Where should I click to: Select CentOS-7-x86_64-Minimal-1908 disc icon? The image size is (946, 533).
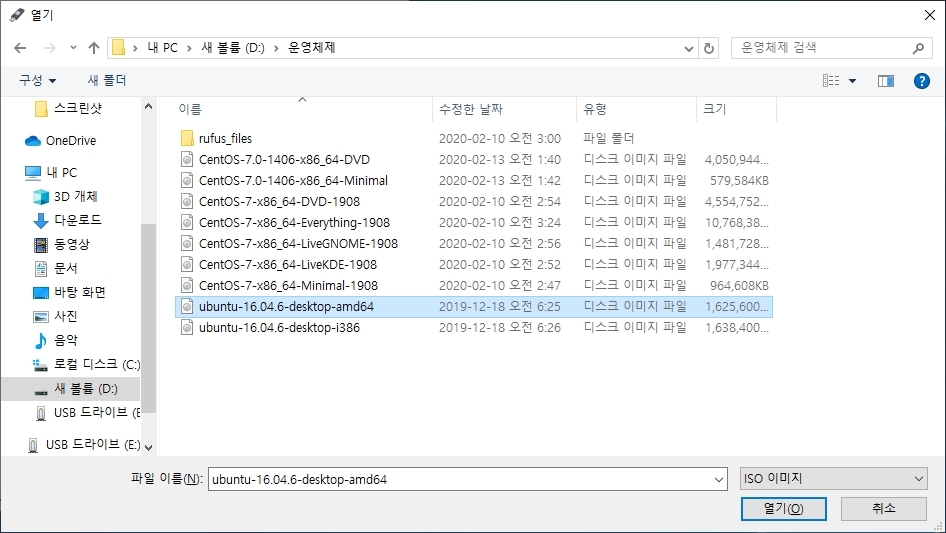click(187, 286)
